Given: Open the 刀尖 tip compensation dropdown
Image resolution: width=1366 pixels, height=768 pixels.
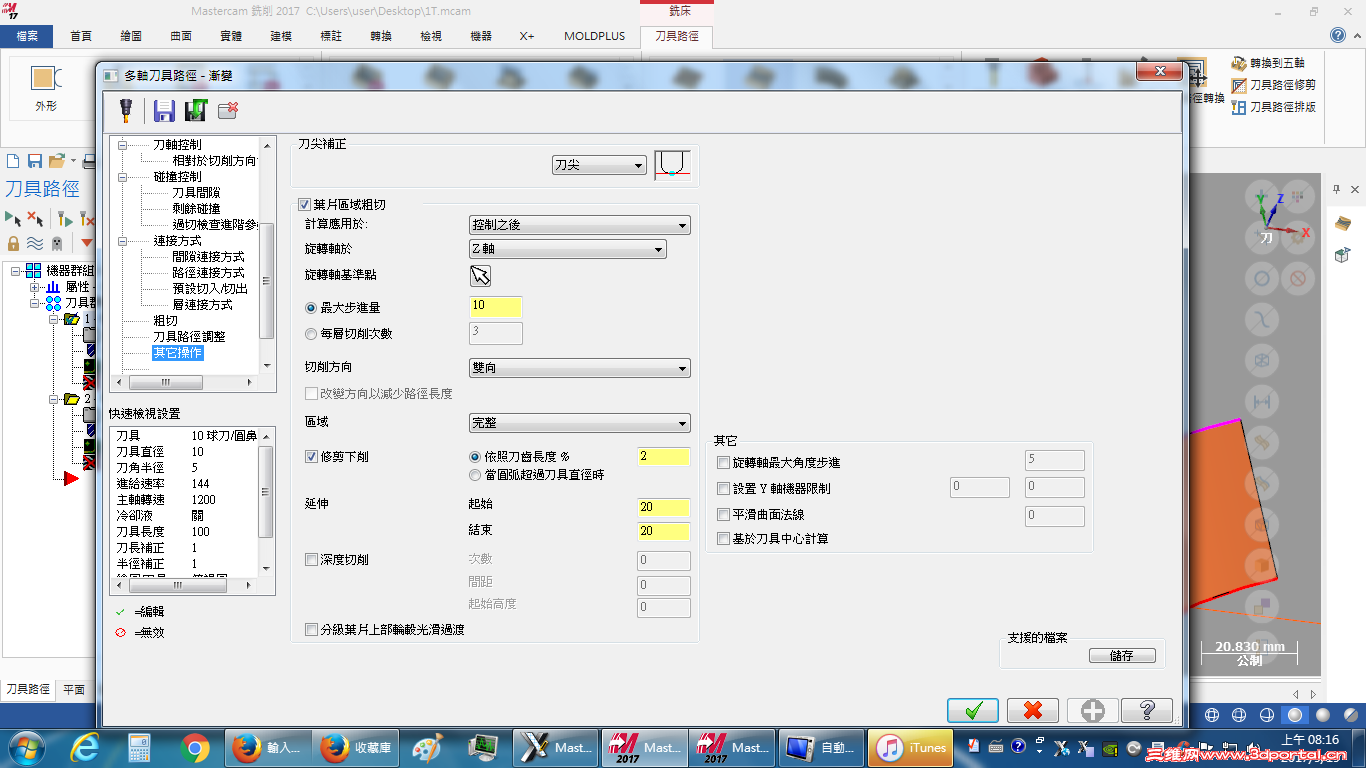Looking at the screenshot, I should pyautogui.click(x=599, y=165).
